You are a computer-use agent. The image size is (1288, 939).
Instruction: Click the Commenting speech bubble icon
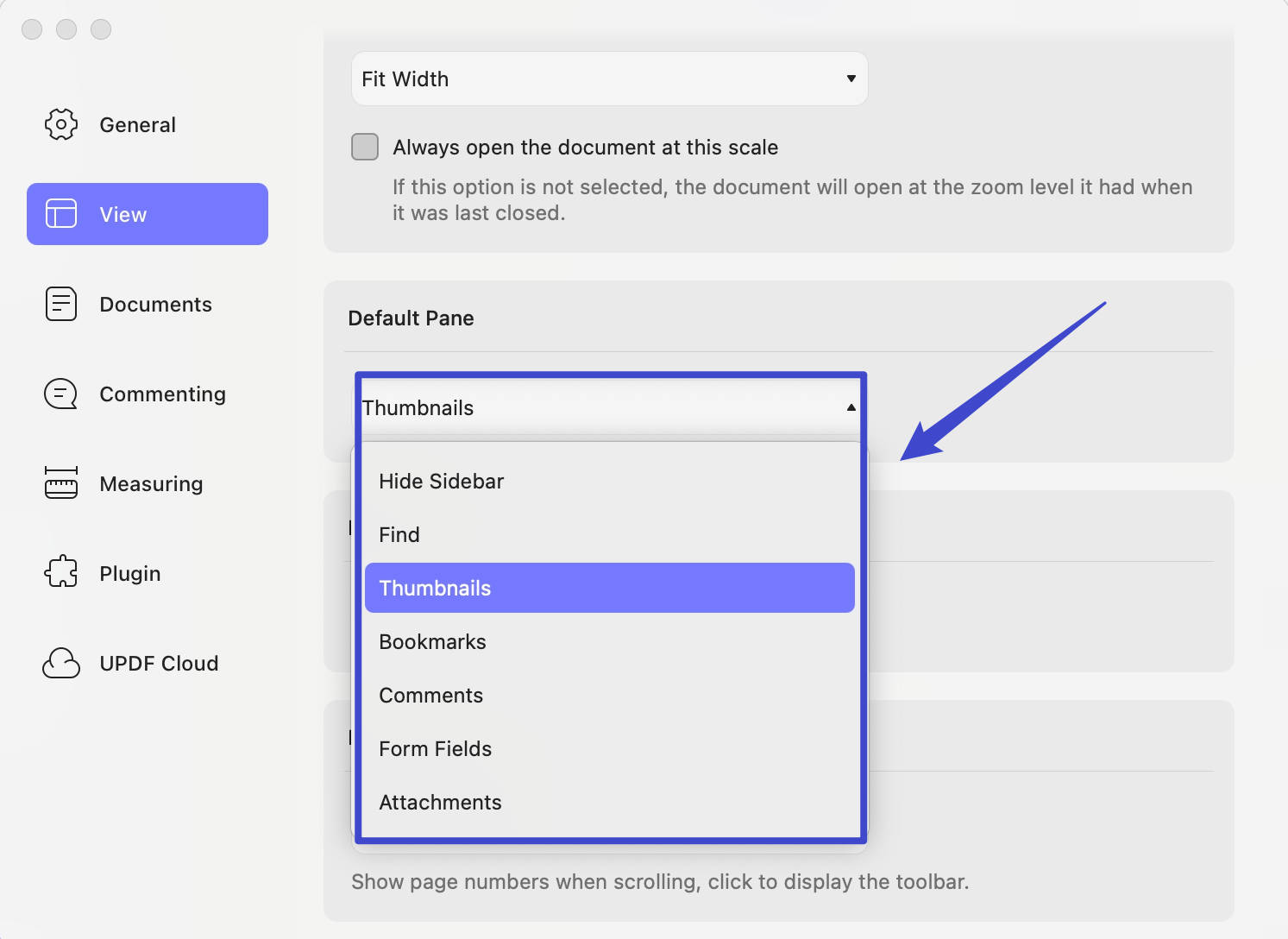click(x=61, y=394)
